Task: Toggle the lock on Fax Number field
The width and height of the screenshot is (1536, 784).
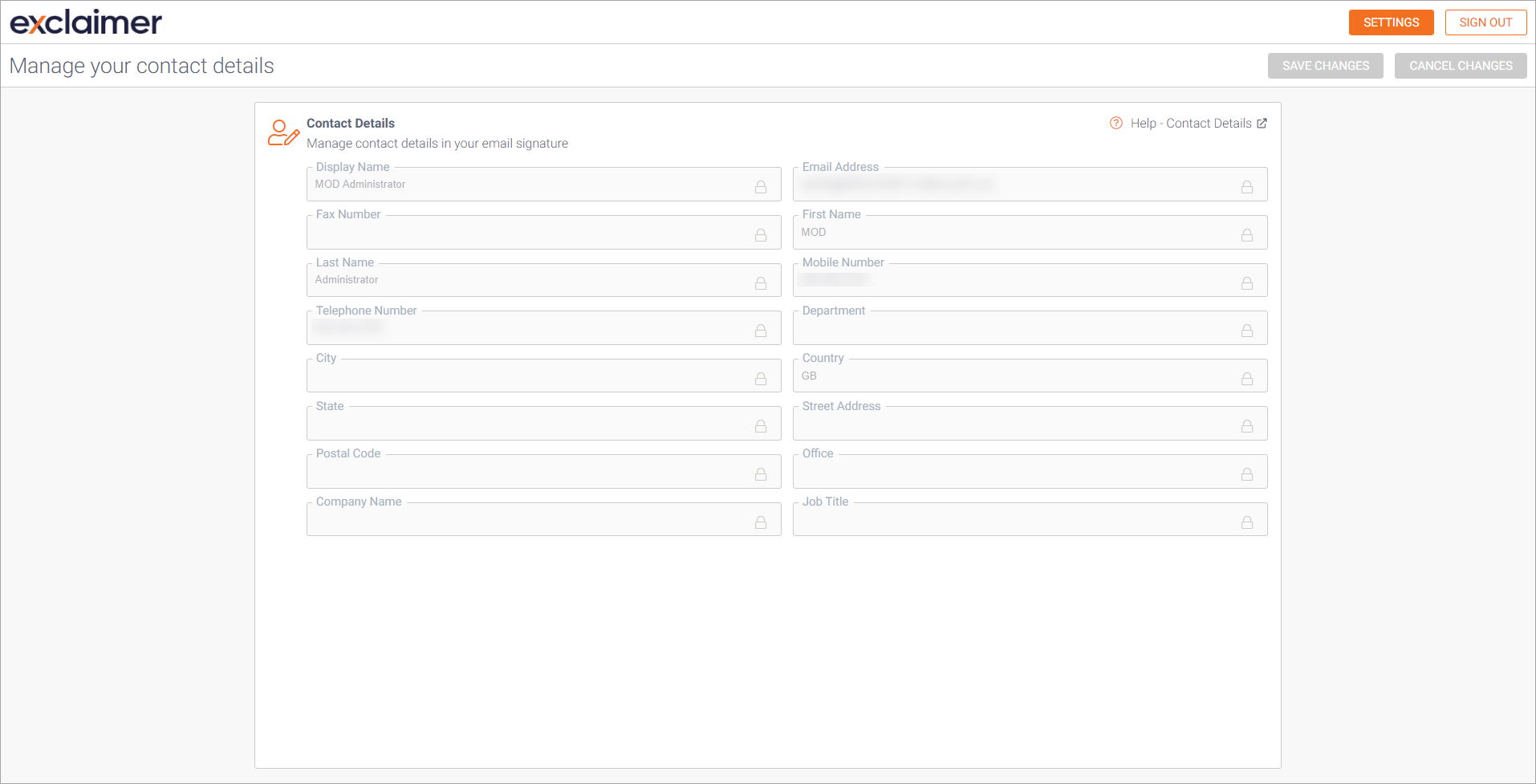Action: 761,235
